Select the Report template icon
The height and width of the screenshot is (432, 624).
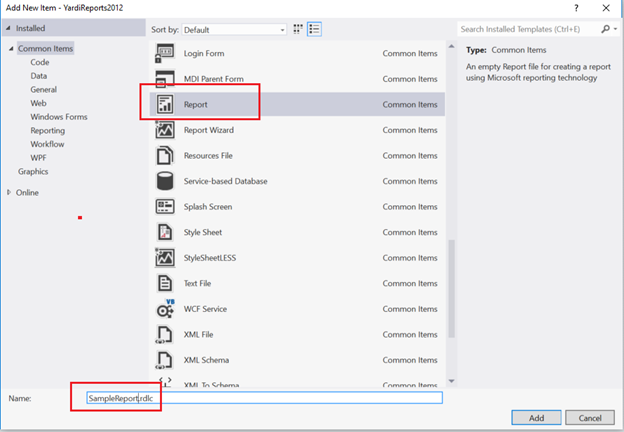click(165, 103)
